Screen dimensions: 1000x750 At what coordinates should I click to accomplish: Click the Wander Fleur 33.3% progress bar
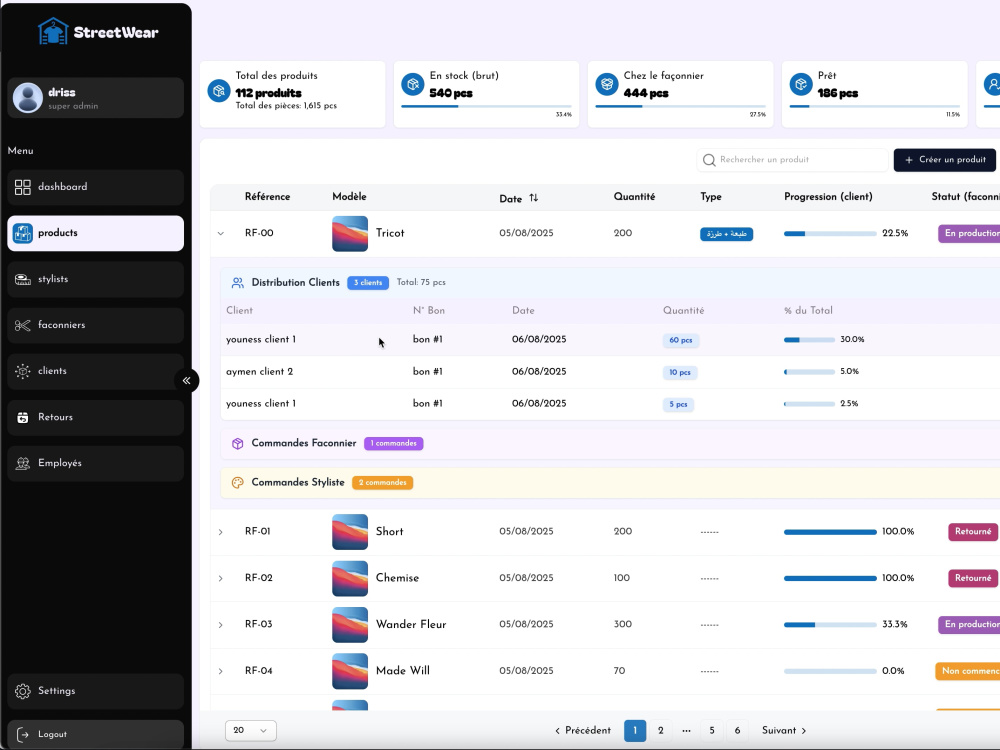(x=830, y=625)
